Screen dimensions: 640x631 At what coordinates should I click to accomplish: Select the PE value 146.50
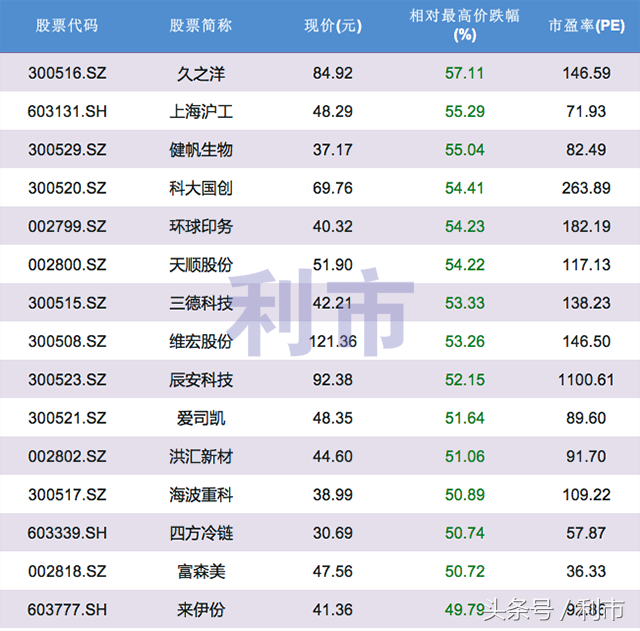(587, 342)
